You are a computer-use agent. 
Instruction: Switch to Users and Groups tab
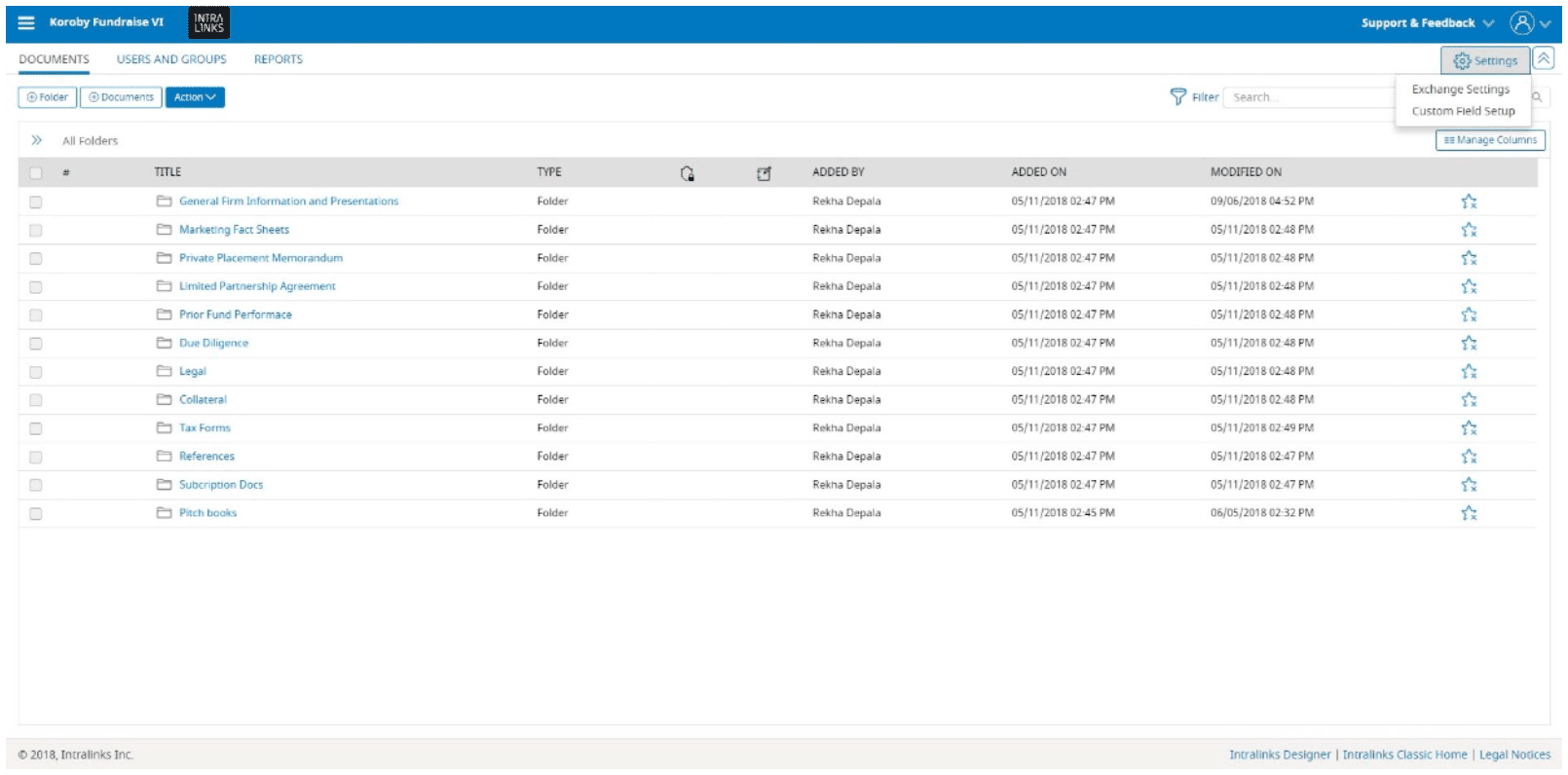(171, 59)
